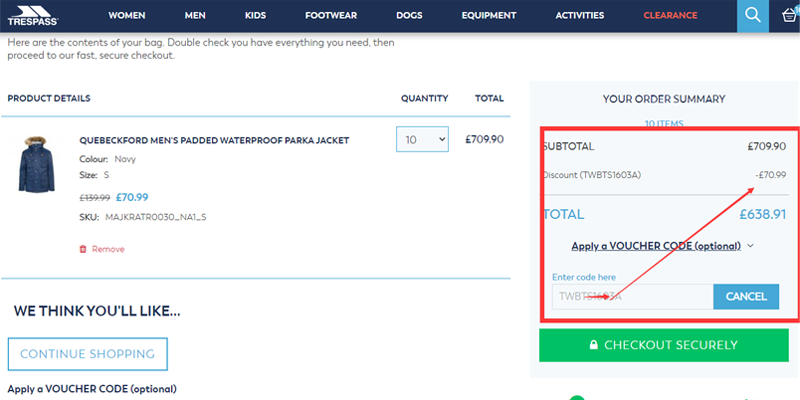800x400 pixels.
Task: Click the Remove item link text
Action: 108,249
